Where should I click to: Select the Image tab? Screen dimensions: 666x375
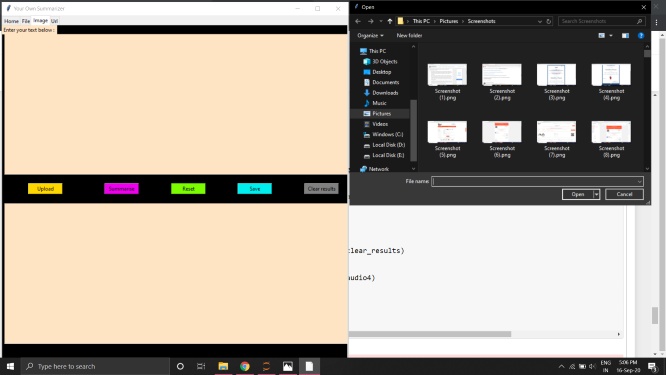(x=40, y=20)
